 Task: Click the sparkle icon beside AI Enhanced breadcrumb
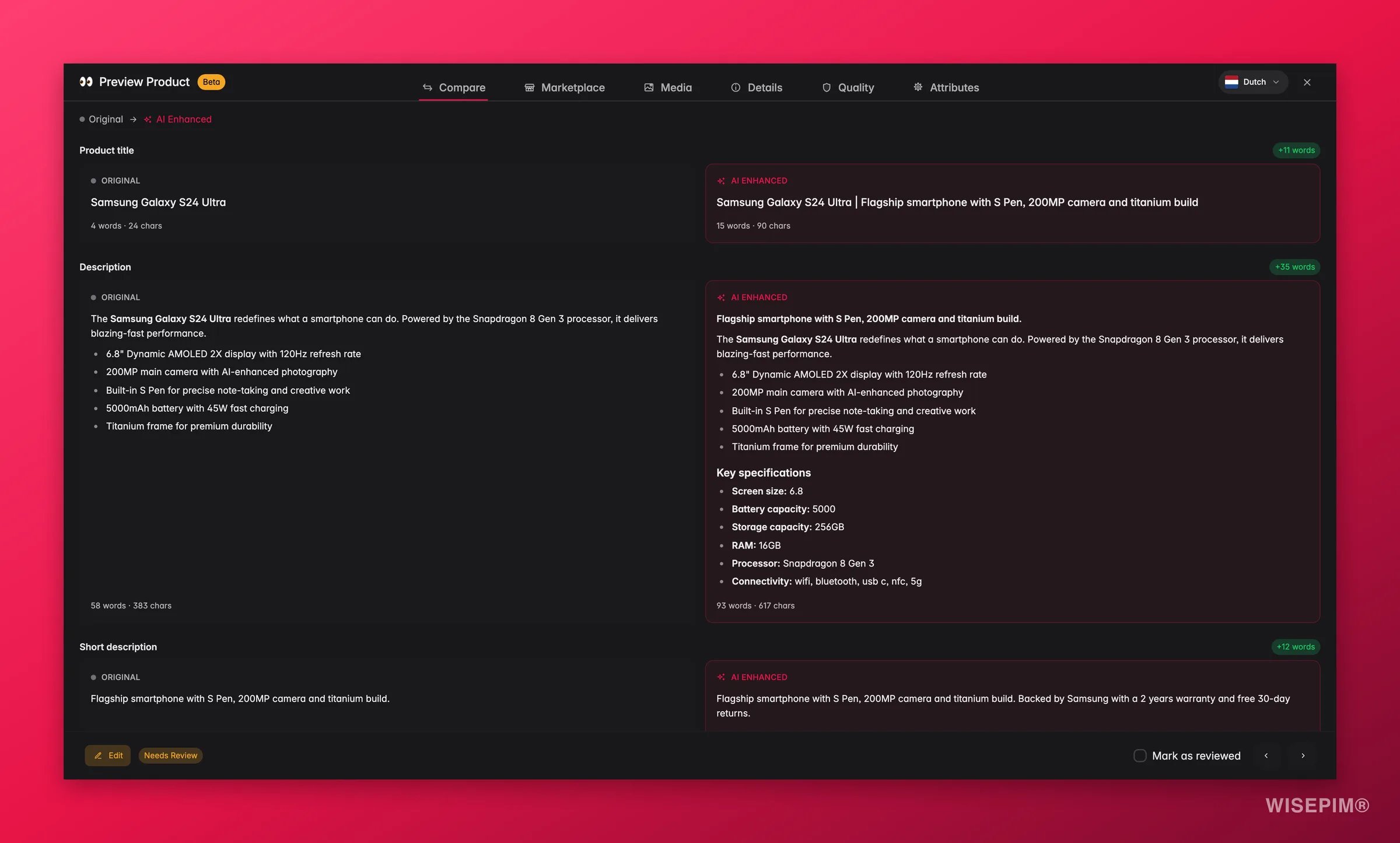(x=148, y=120)
